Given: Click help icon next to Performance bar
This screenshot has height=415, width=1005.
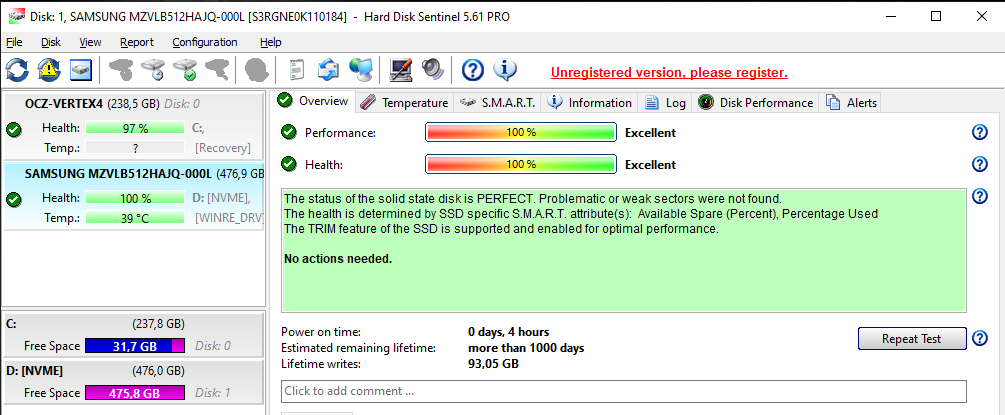Looking at the screenshot, I should (x=979, y=133).
